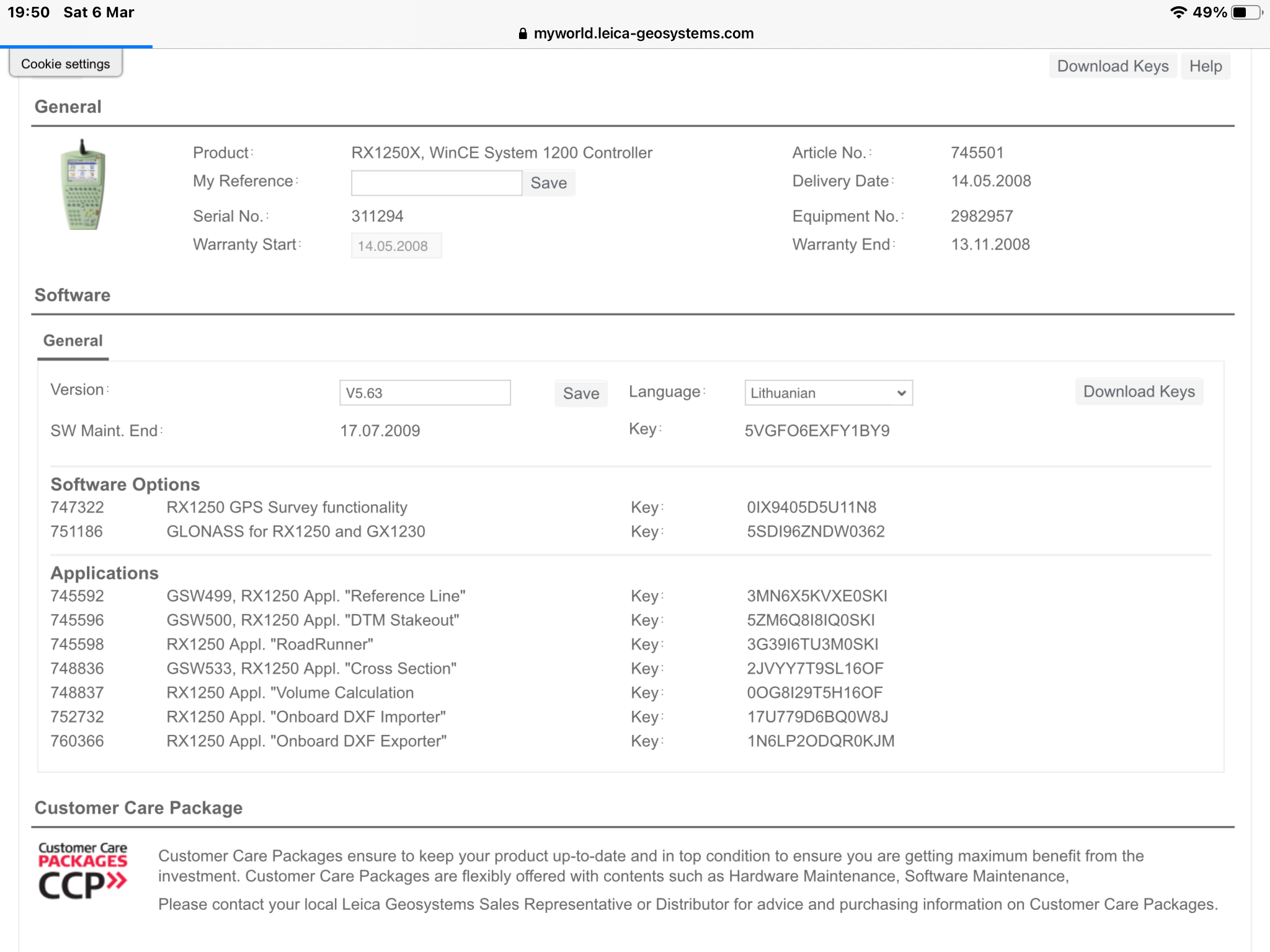Click the serial number 311294

tap(377, 216)
